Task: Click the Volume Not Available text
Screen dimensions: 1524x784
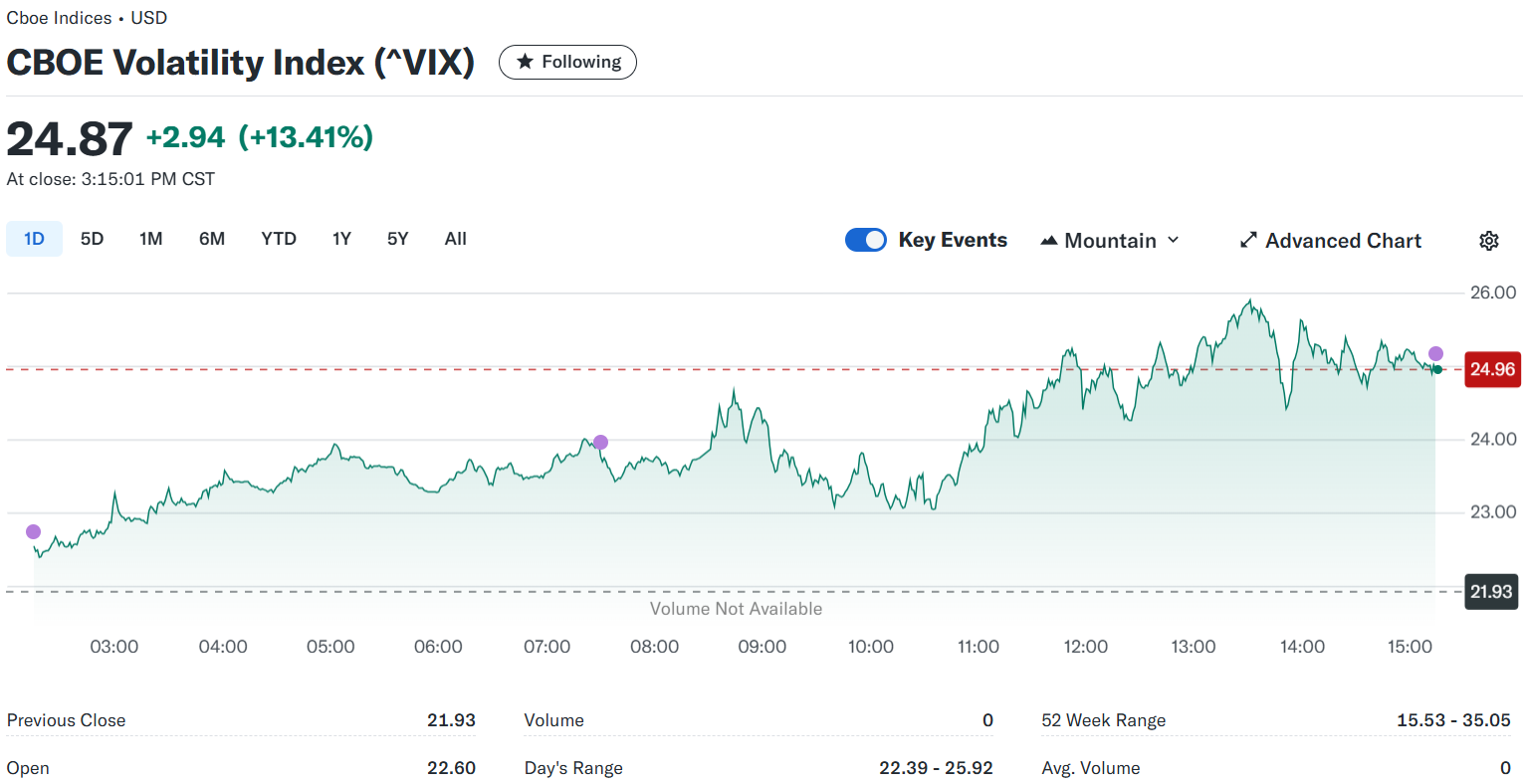Action: [x=736, y=609]
